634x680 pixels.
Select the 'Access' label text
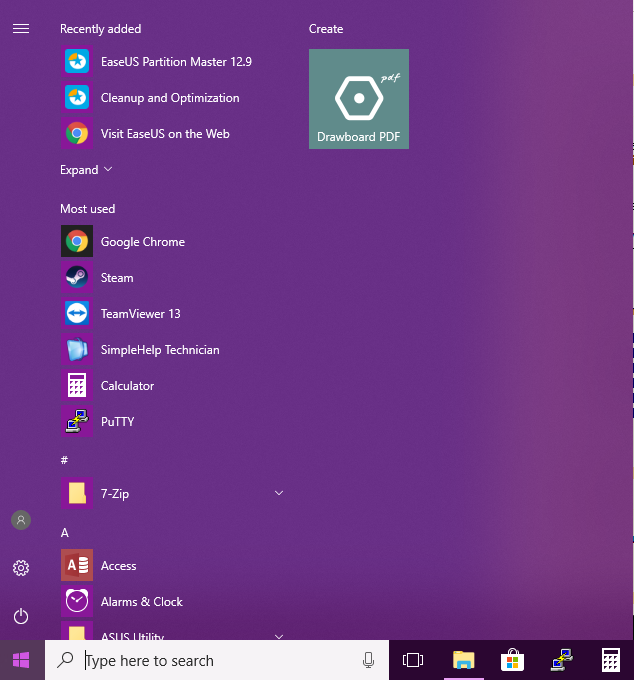[118, 566]
